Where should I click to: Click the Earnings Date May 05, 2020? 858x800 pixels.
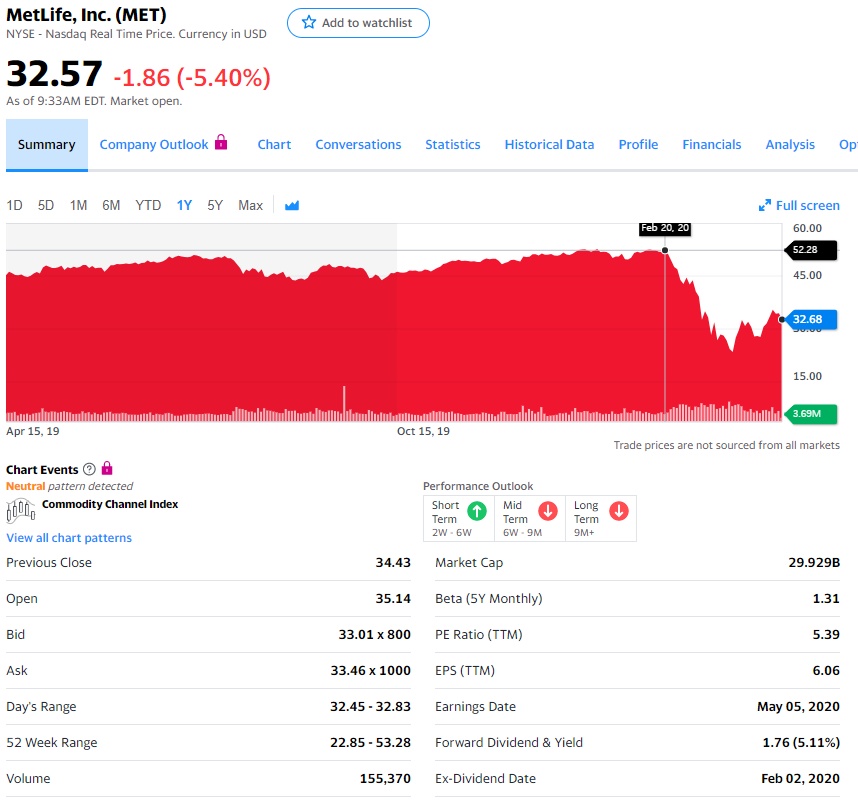(x=798, y=706)
